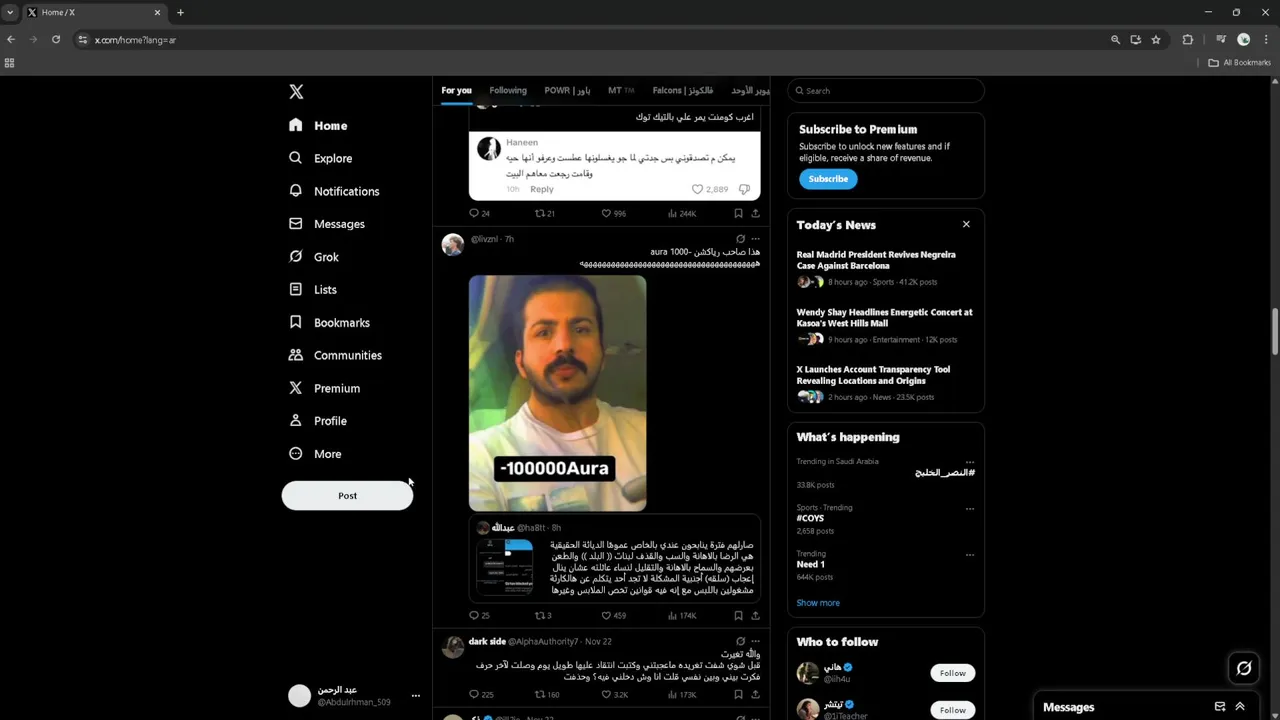Open Explore from the sidebar

(x=321, y=158)
